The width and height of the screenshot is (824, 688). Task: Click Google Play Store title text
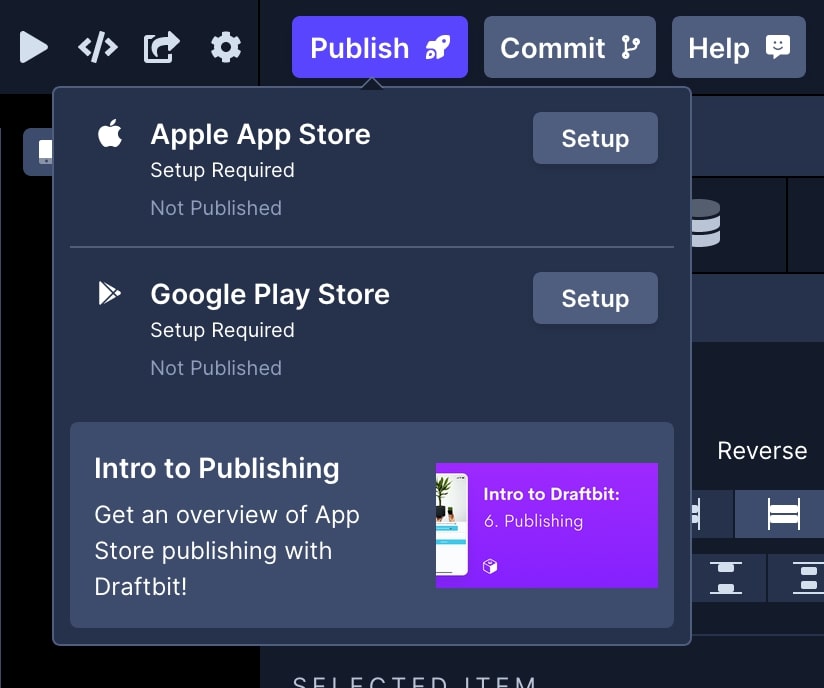(x=270, y=294)
